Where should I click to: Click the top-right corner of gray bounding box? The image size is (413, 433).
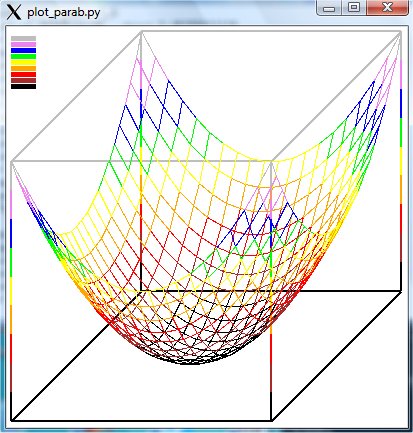coord(401,32)
